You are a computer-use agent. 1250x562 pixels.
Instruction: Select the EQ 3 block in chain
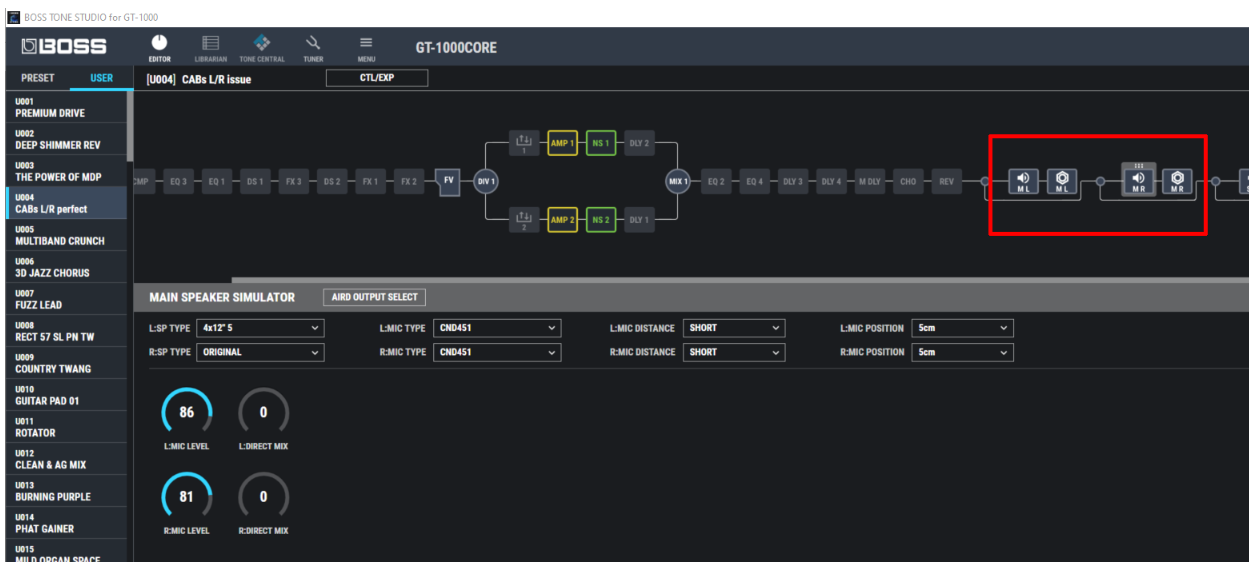(x=179, y=181)
